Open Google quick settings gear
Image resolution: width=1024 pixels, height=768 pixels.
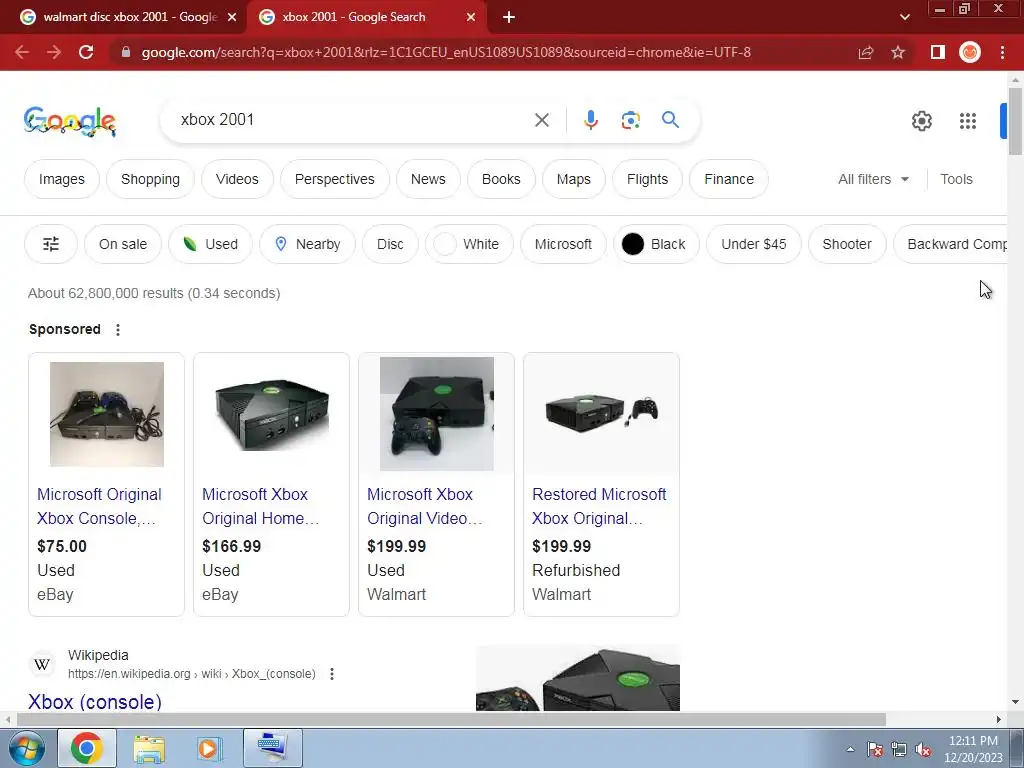tap(921, 121)
